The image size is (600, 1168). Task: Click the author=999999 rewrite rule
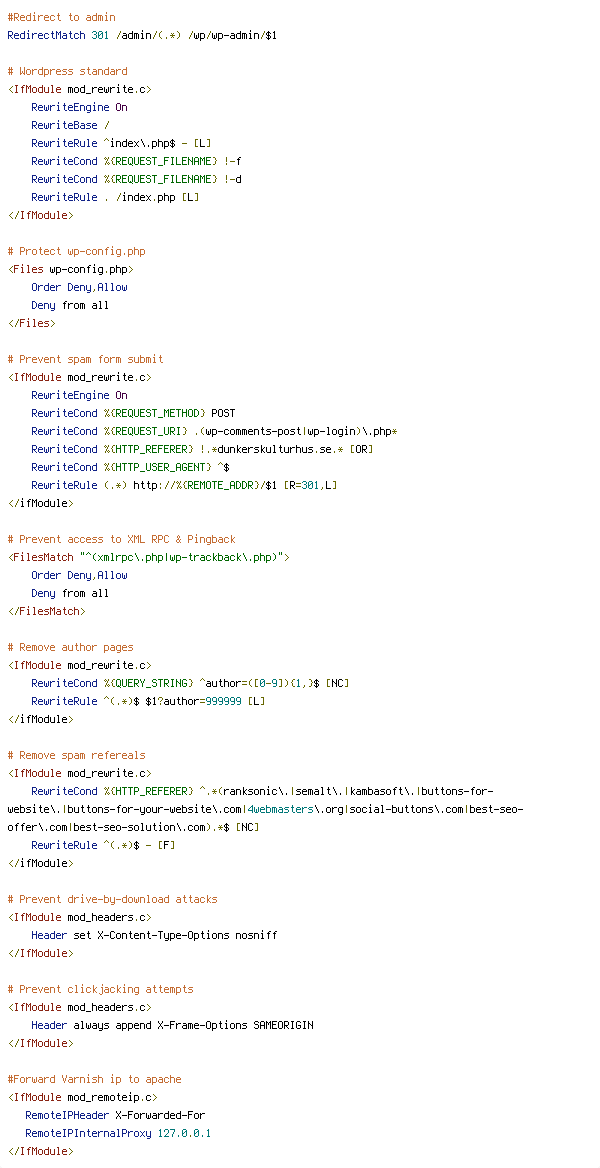click(x=148, y=701)
